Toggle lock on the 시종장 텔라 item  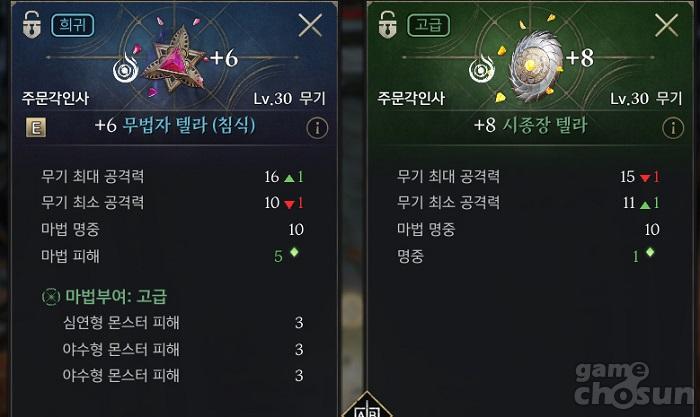tap(388, 25)
